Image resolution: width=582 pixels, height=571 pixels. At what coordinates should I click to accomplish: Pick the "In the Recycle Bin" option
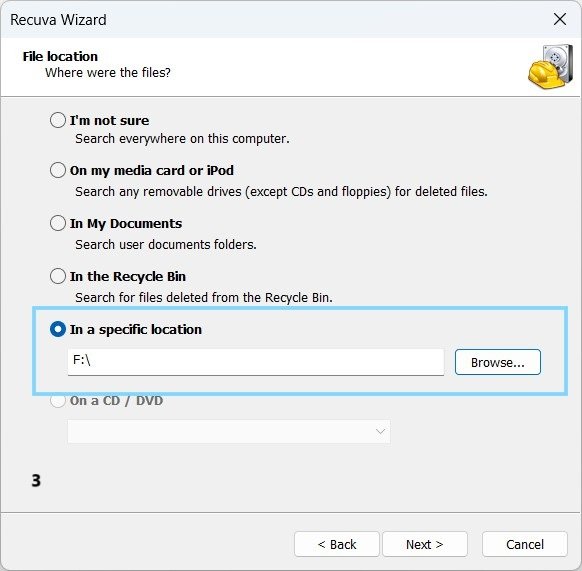tap(58, 276)
